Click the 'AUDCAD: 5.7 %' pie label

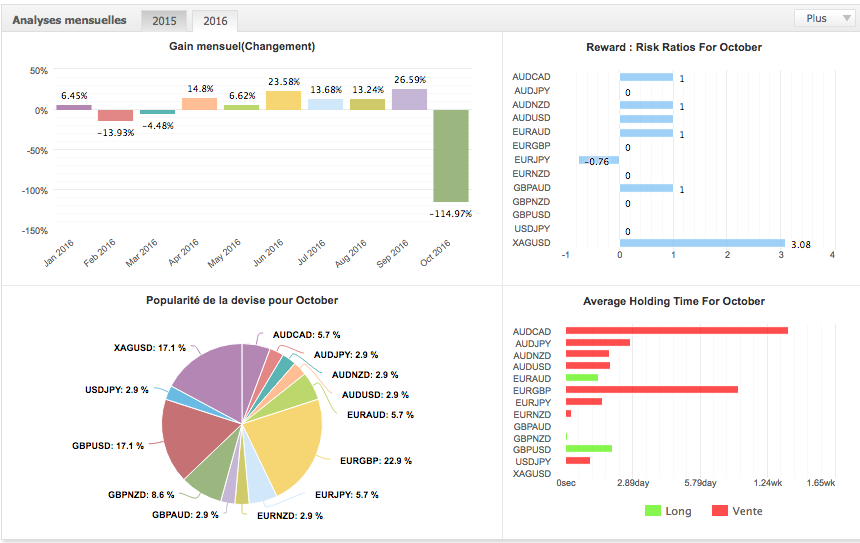[x=307, y=335]
